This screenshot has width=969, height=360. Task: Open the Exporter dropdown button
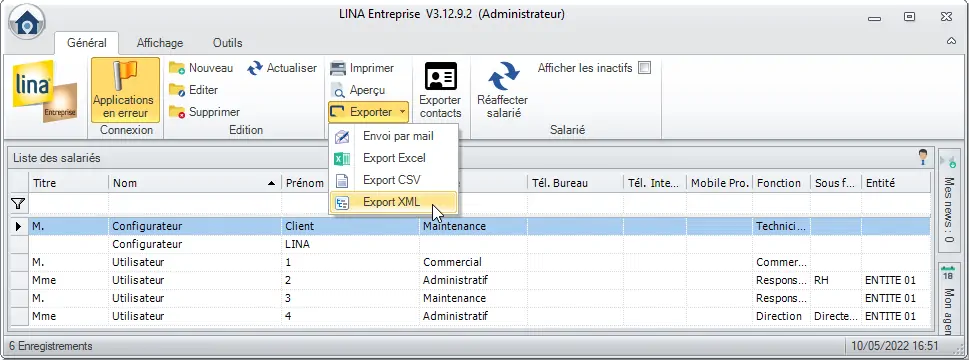tap(369, 112)
